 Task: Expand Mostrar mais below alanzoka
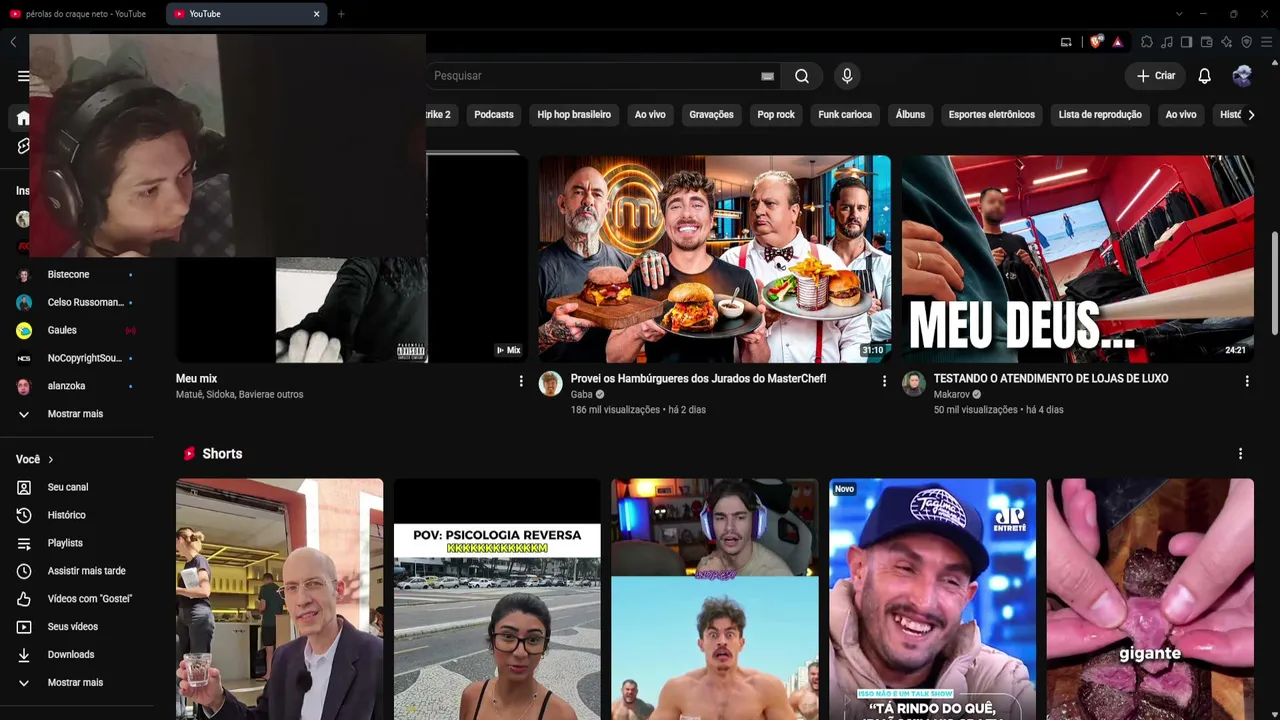pos(77,414)
